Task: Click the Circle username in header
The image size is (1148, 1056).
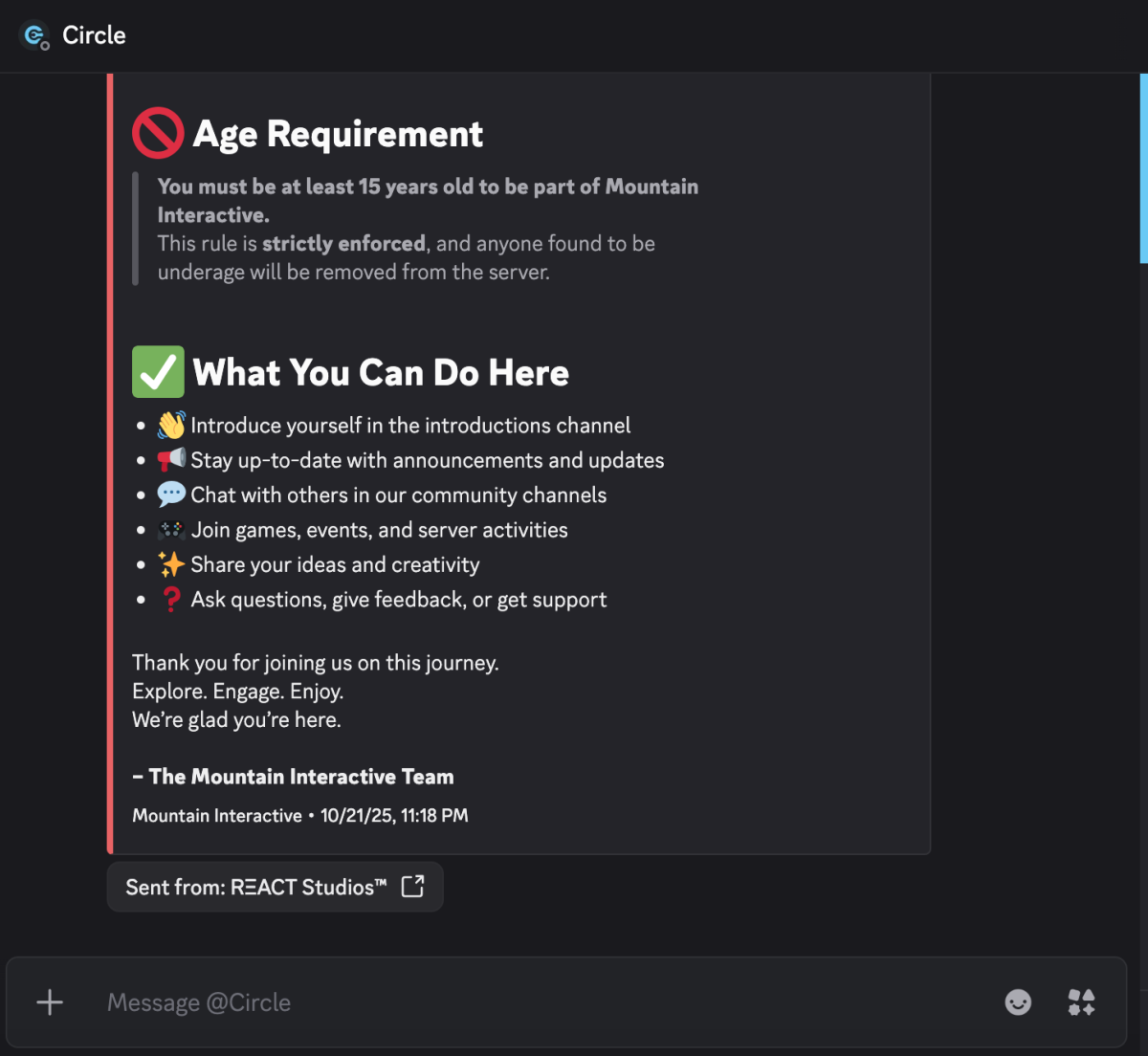Action: click(x=94, y=35)
